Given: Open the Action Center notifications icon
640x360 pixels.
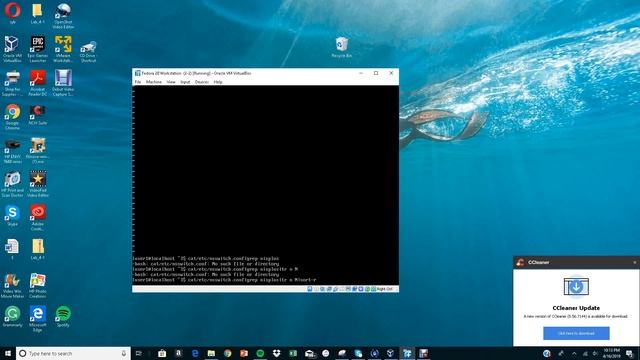Looking at the screenshot, I should (x=630, y=353).
